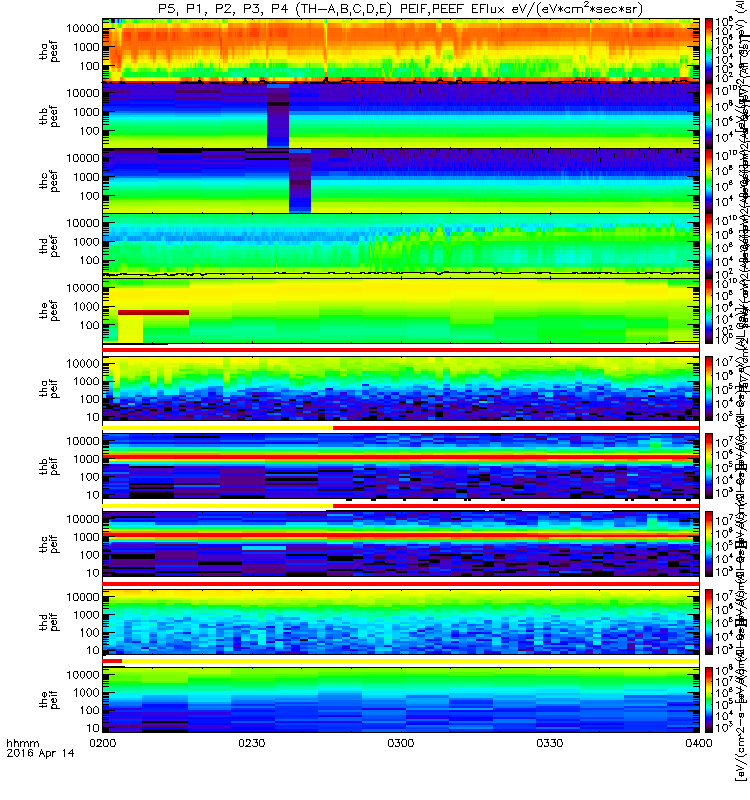Screen dimensions: 750x800
Task: Click the thc peef color scale bar
Action: (x=709, y=181)
